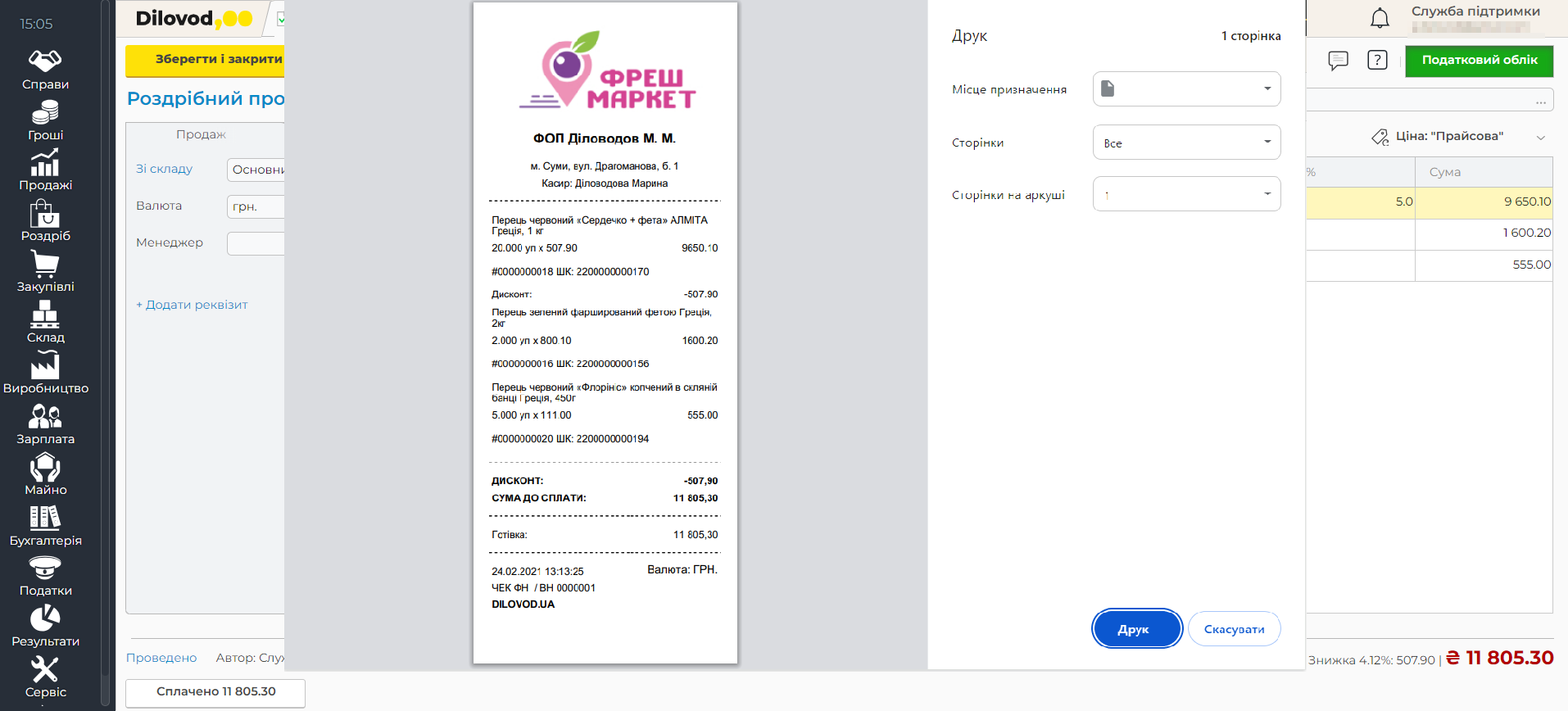Open the Склад warehouse section
Viewport: 1568px width, 711px height.
[45, 323]
